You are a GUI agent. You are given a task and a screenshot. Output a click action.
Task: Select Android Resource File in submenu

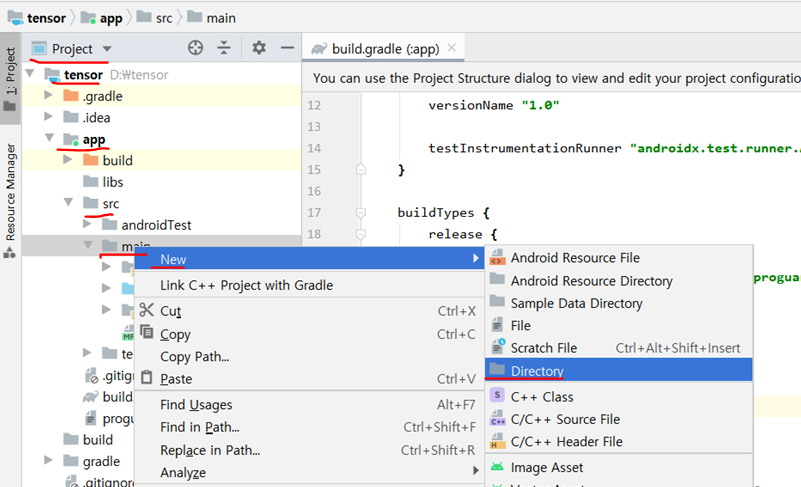pos(619,258)
